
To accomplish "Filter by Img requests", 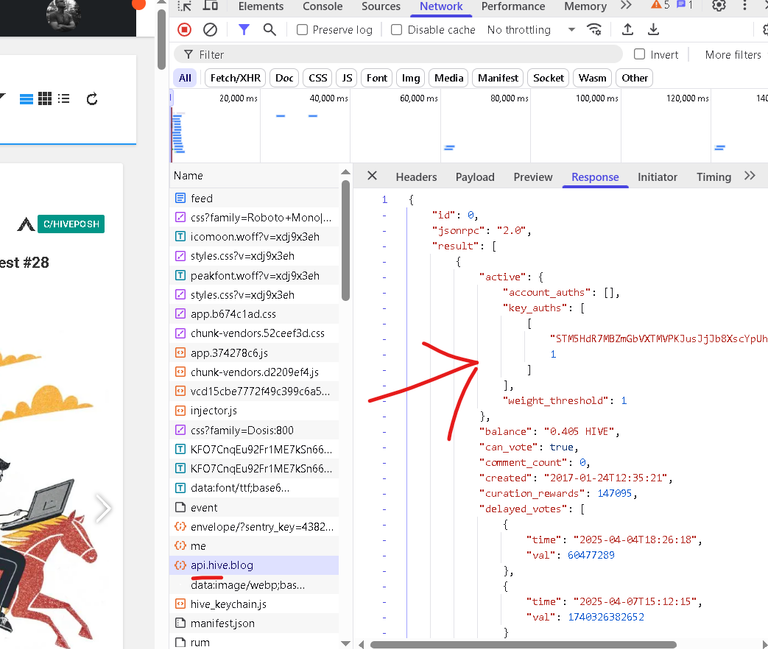I will 410,78.
